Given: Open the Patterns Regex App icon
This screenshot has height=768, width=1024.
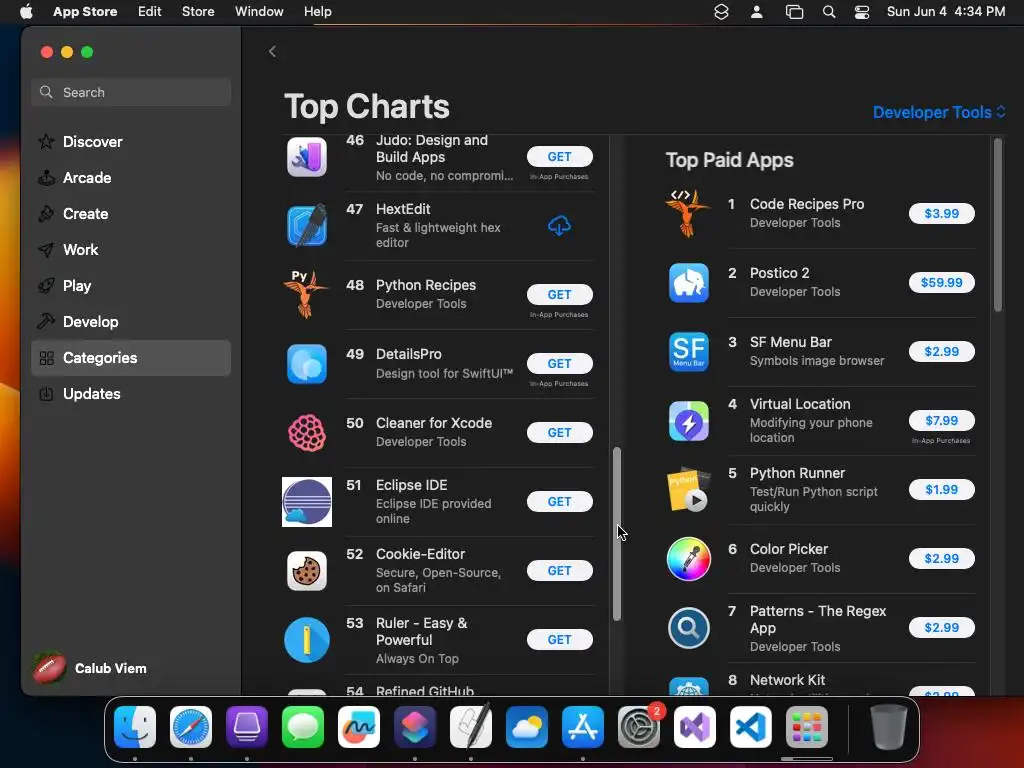Looking at the screenshot, I should click(x=689, y=628).
